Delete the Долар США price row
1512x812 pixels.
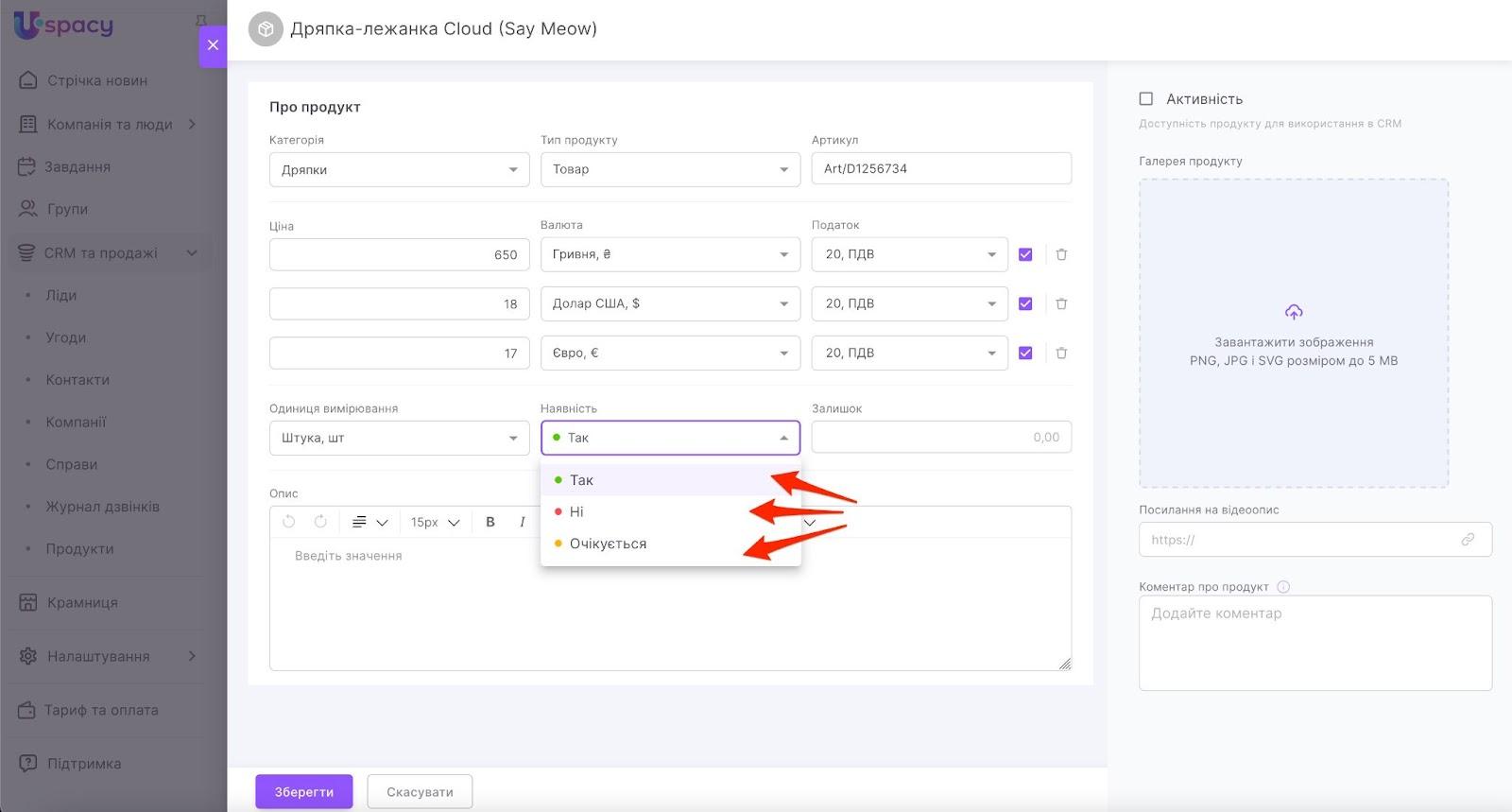(x=1061, y=303)
